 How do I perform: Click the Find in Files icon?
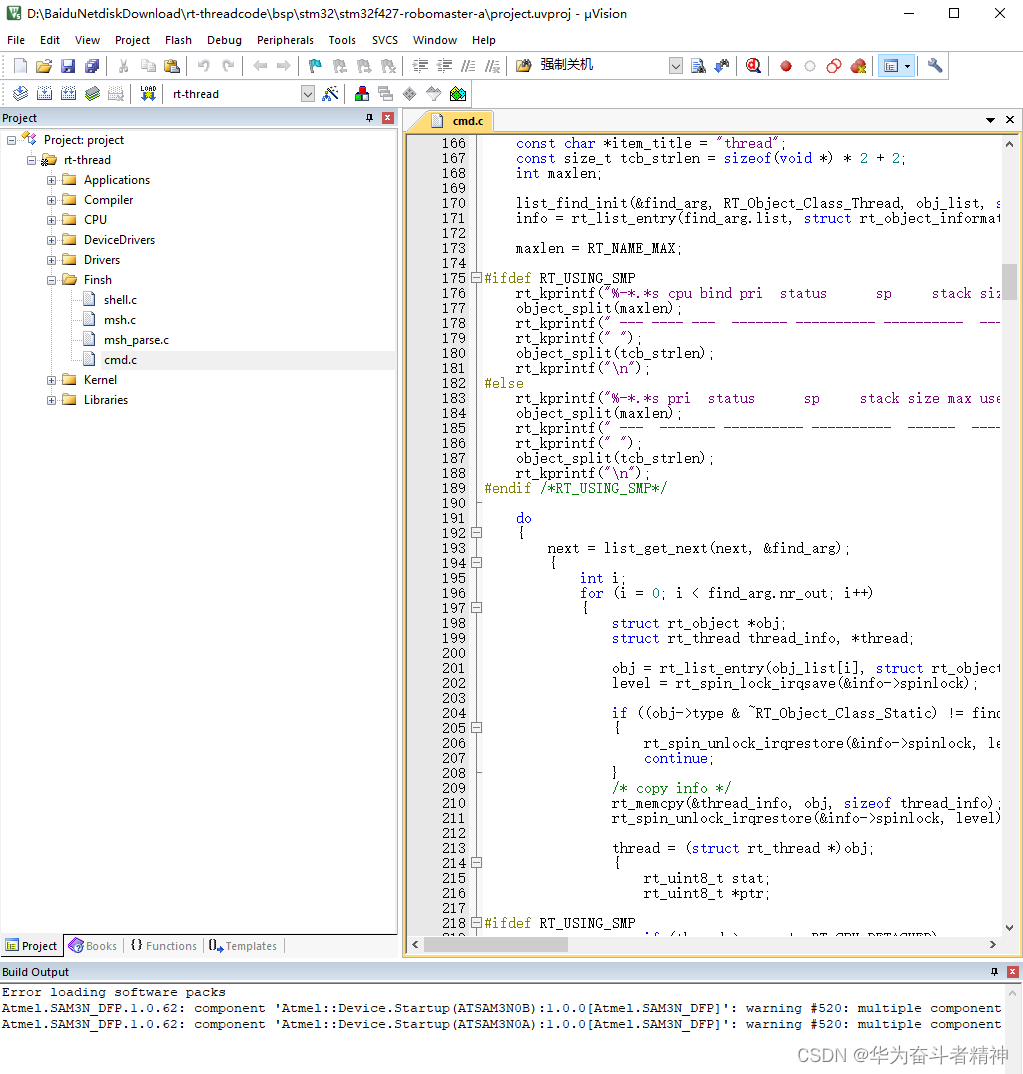[698, 66]
